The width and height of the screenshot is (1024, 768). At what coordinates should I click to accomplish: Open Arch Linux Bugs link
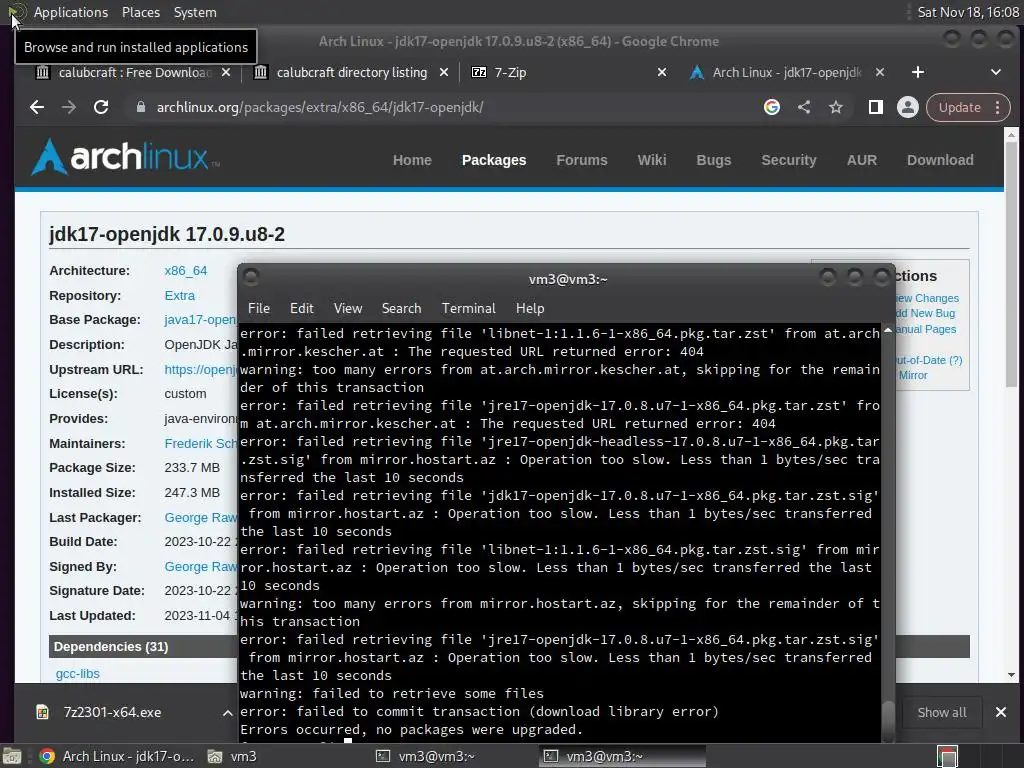coord(713,160)
